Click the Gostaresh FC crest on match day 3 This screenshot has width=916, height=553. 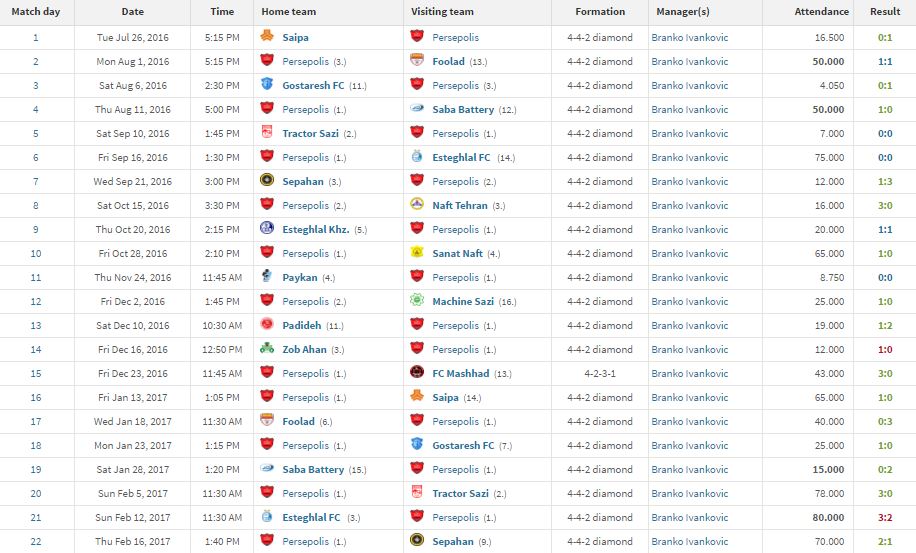(x=267, y=84)
